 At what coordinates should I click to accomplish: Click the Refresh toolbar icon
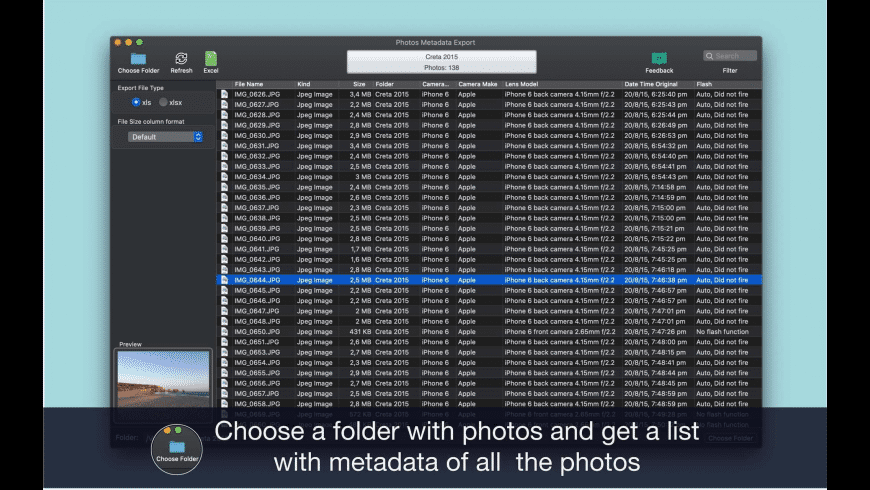pos(181,58)
